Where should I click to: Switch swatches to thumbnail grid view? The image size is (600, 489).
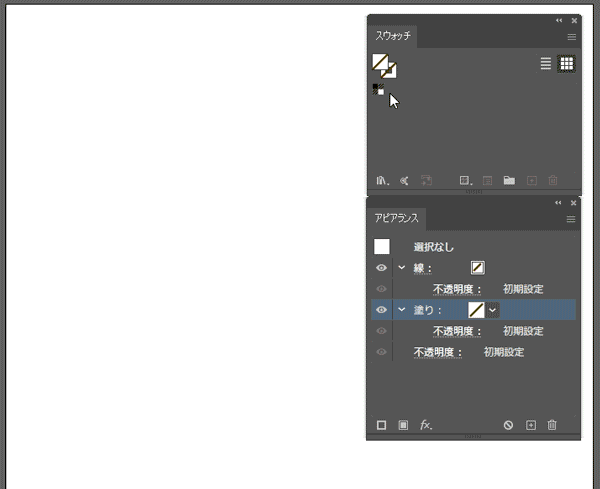coord(566,63)
